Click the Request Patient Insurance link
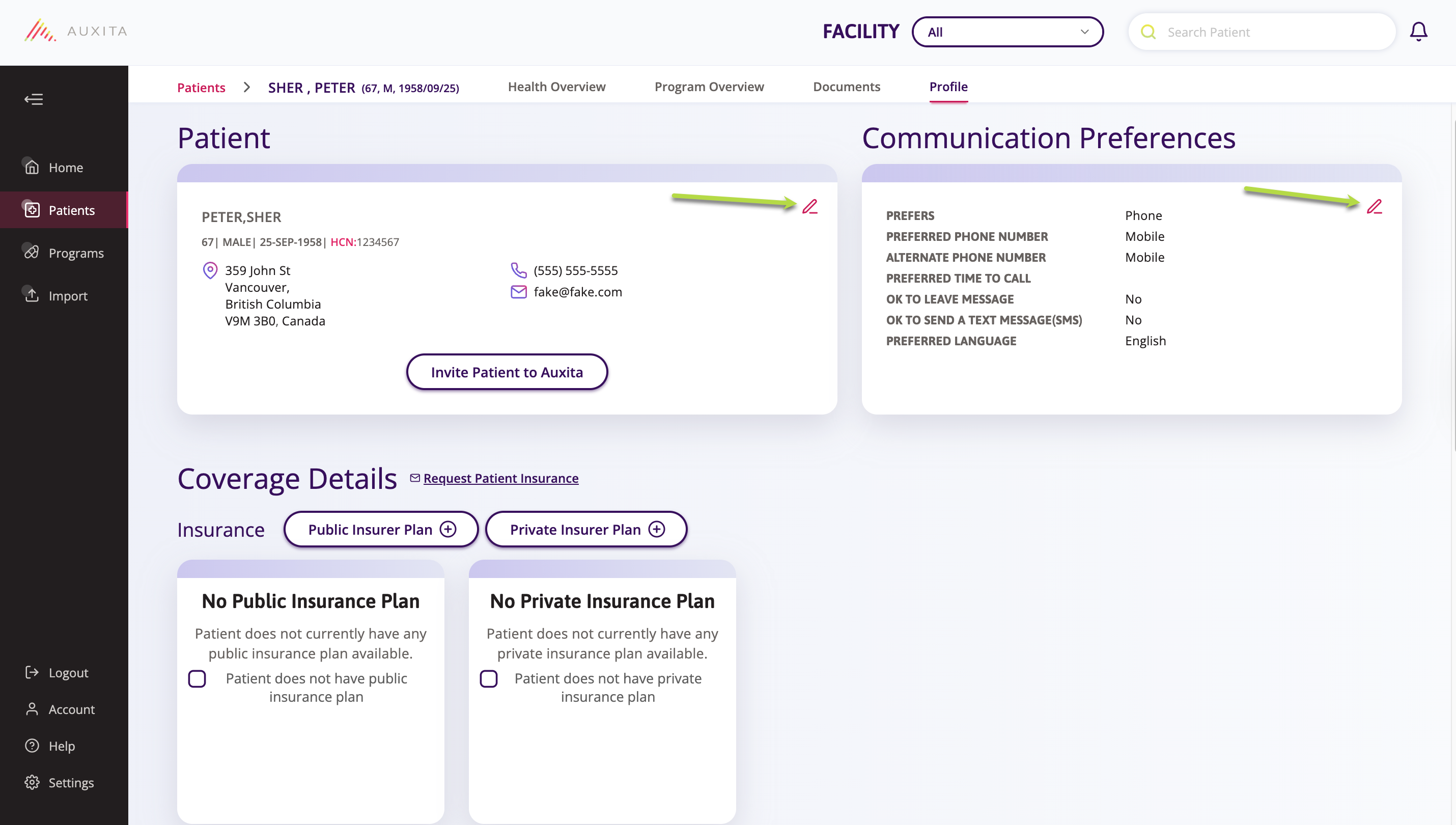Screen dimensions: 1456x825 coord(500,478)
